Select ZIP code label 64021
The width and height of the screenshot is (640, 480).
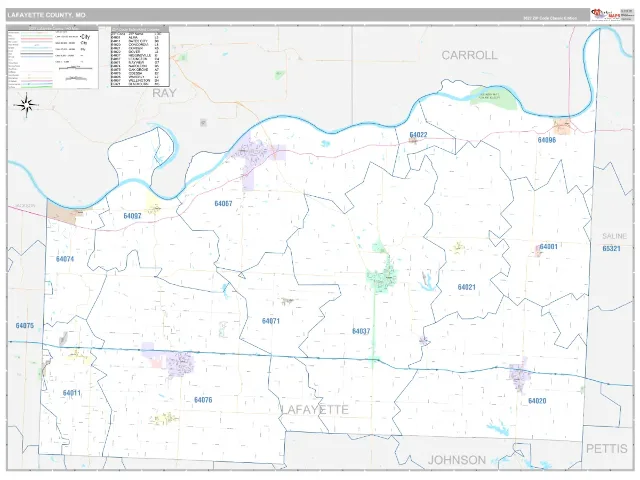coord(467,287)
